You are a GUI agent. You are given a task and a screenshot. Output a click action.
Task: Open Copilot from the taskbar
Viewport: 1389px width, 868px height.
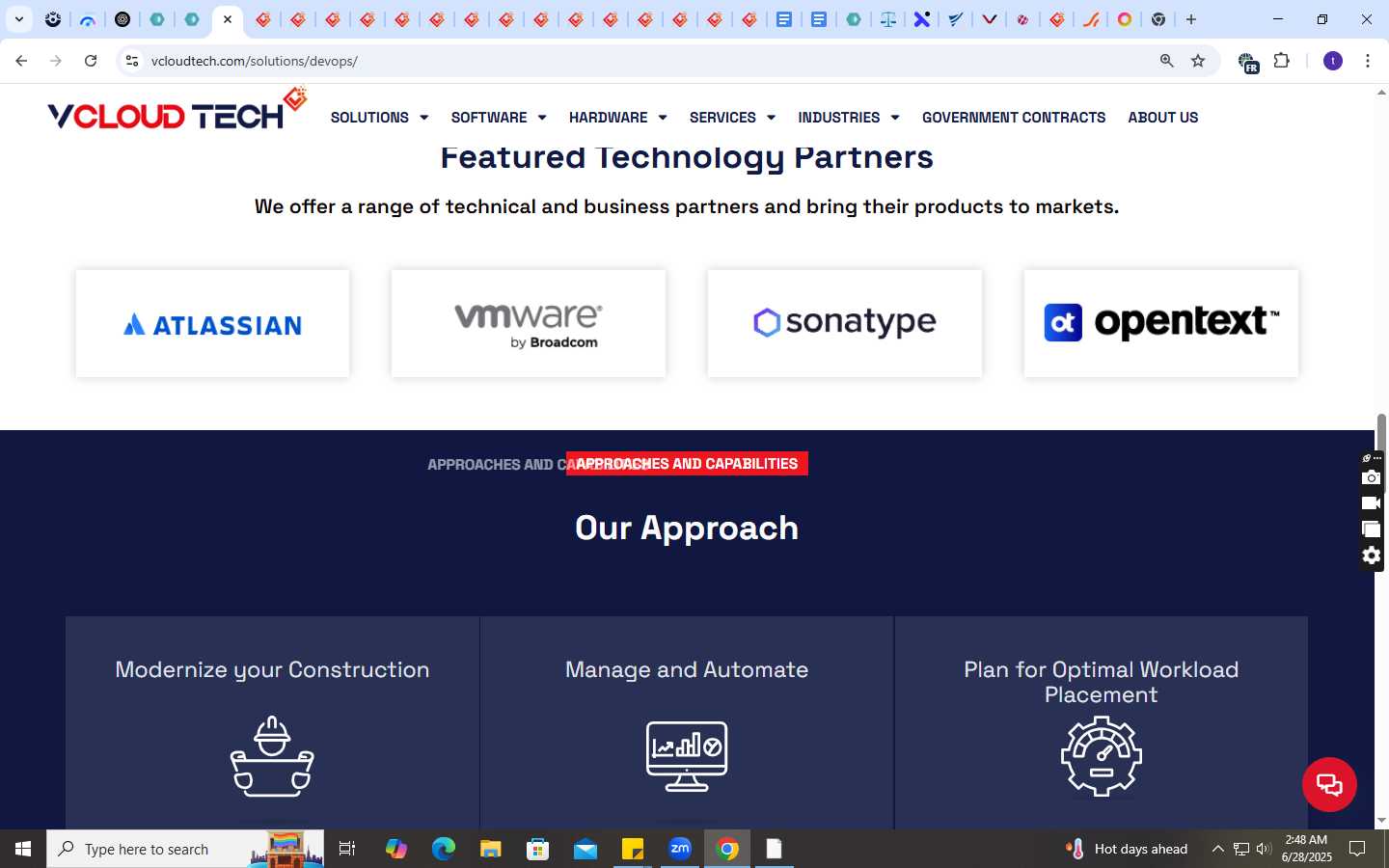coord(396,849)
